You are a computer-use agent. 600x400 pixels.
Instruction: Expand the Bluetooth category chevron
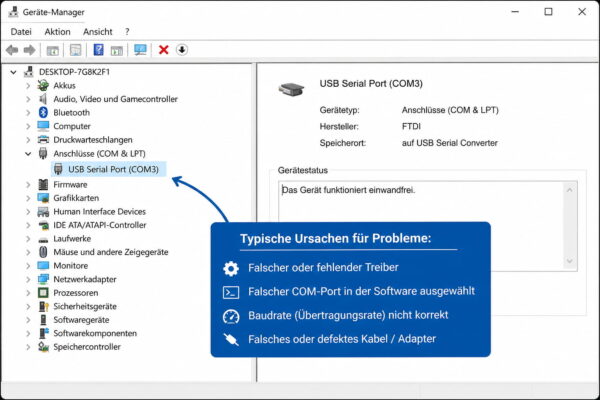pyautogui.click(x=28, y=113)
